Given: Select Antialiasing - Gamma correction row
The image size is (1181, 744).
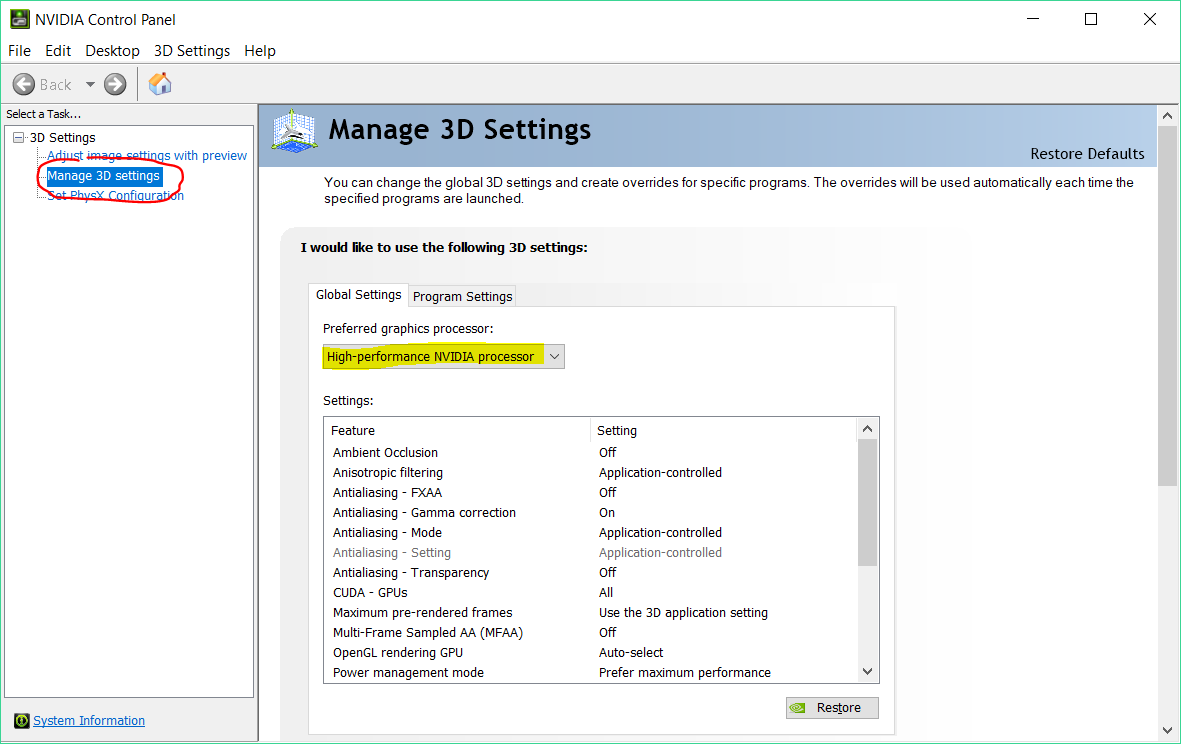Looking at the screenshot, I should click(591, 513).
